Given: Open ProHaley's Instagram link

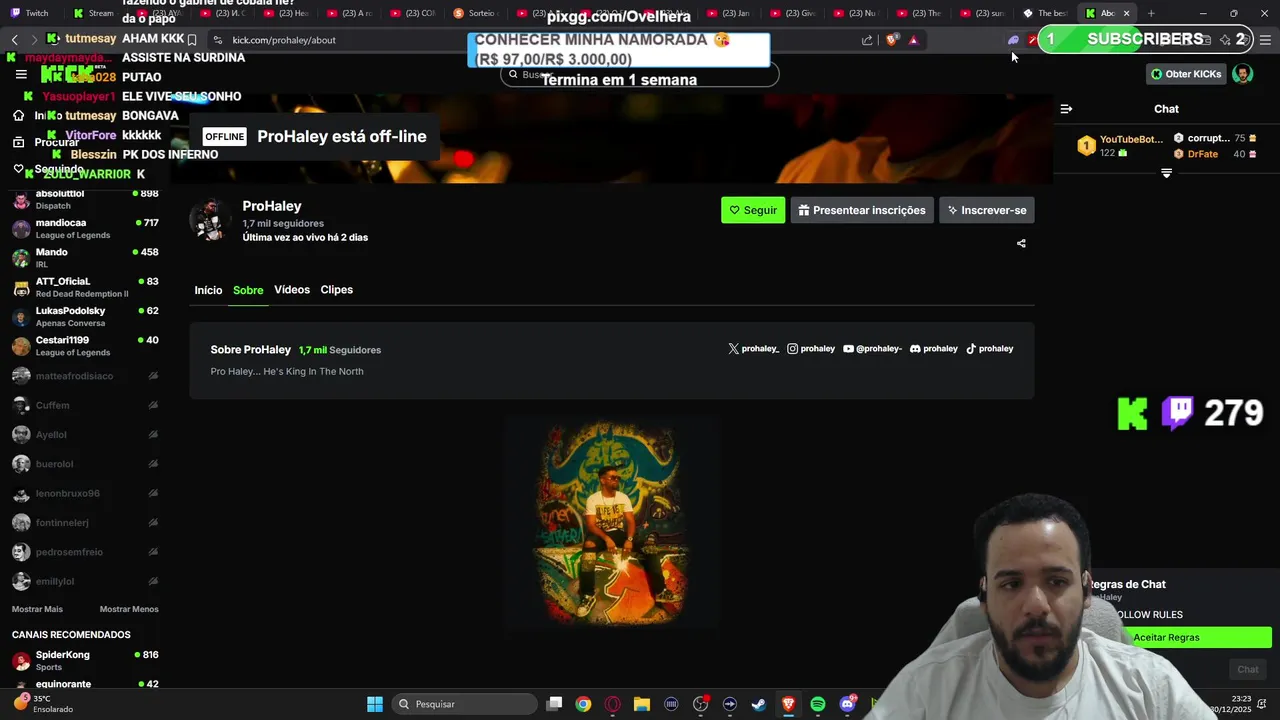Looking at the screenshot, I should [x=811, y=349].
